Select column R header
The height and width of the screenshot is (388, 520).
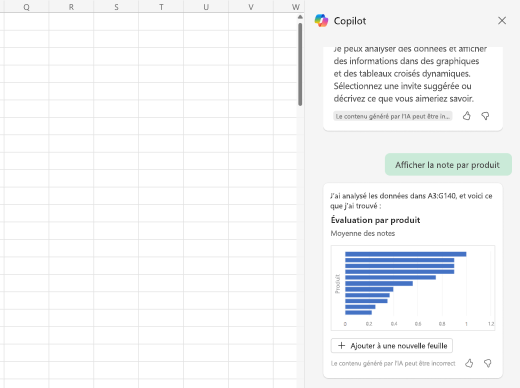[71, 7]
